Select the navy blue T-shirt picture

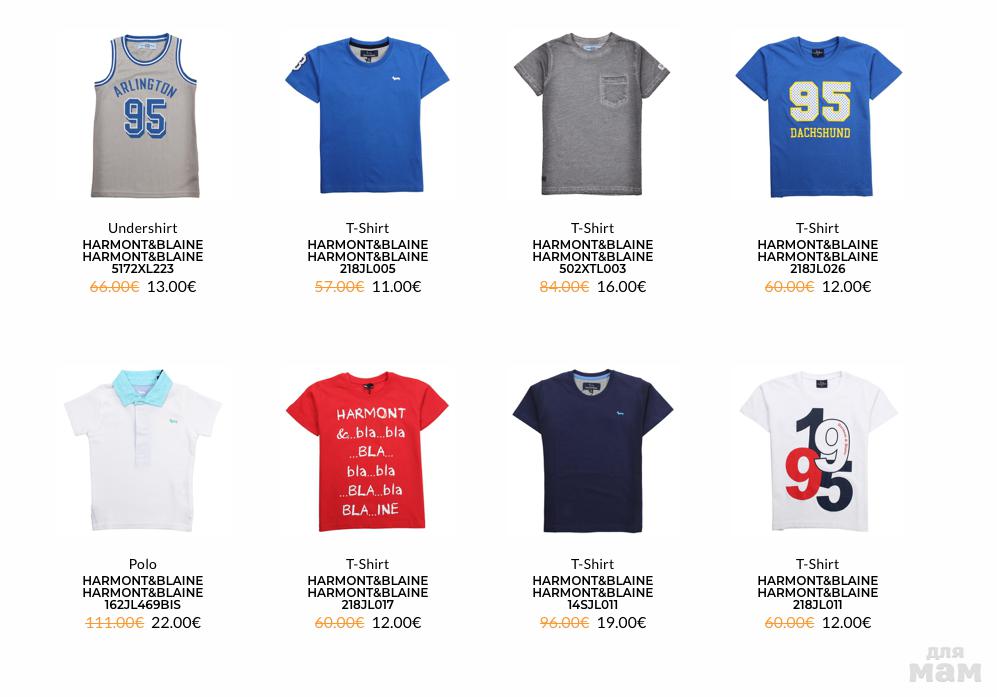pyautogui.click(x=593, y=451)
